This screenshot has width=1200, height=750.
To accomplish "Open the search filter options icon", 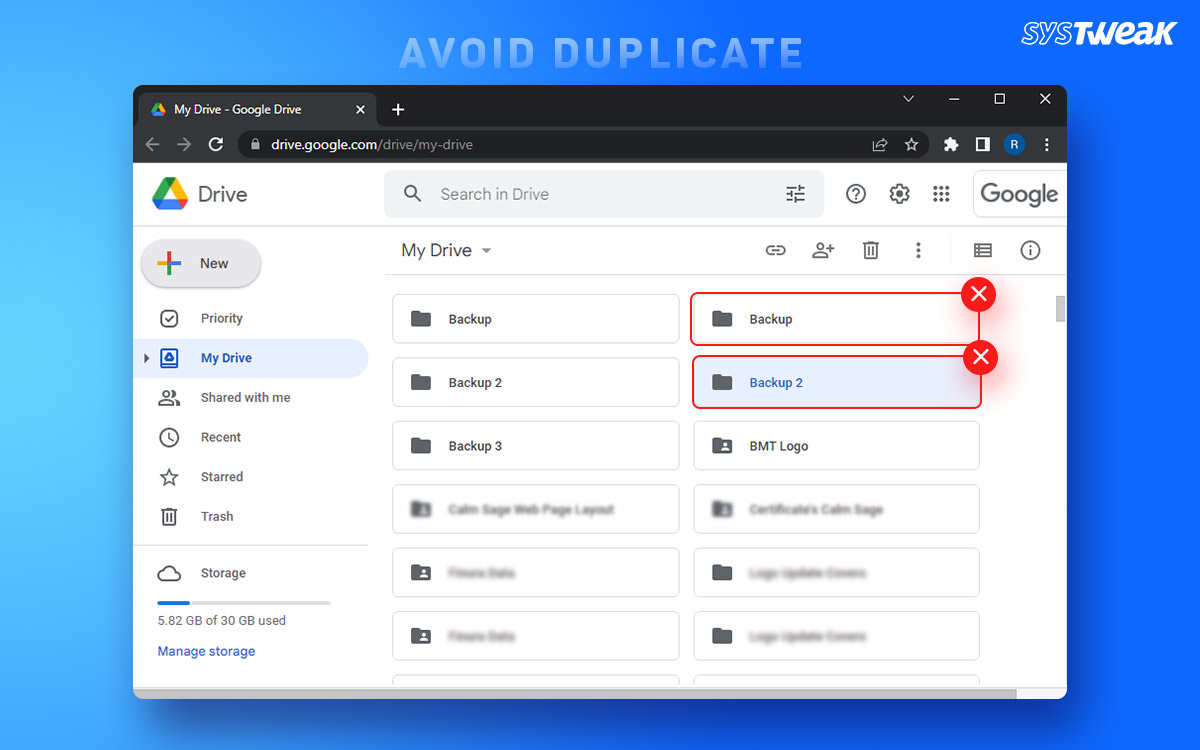I will coord(796,193).
